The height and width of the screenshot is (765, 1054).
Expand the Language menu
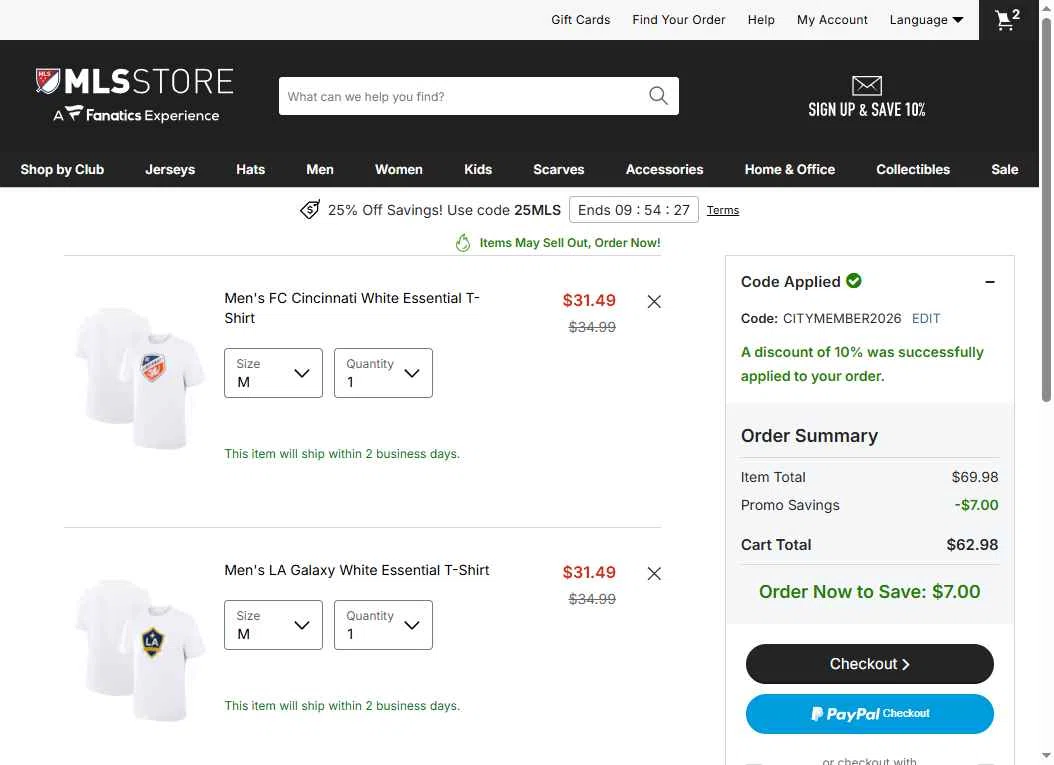926,19
